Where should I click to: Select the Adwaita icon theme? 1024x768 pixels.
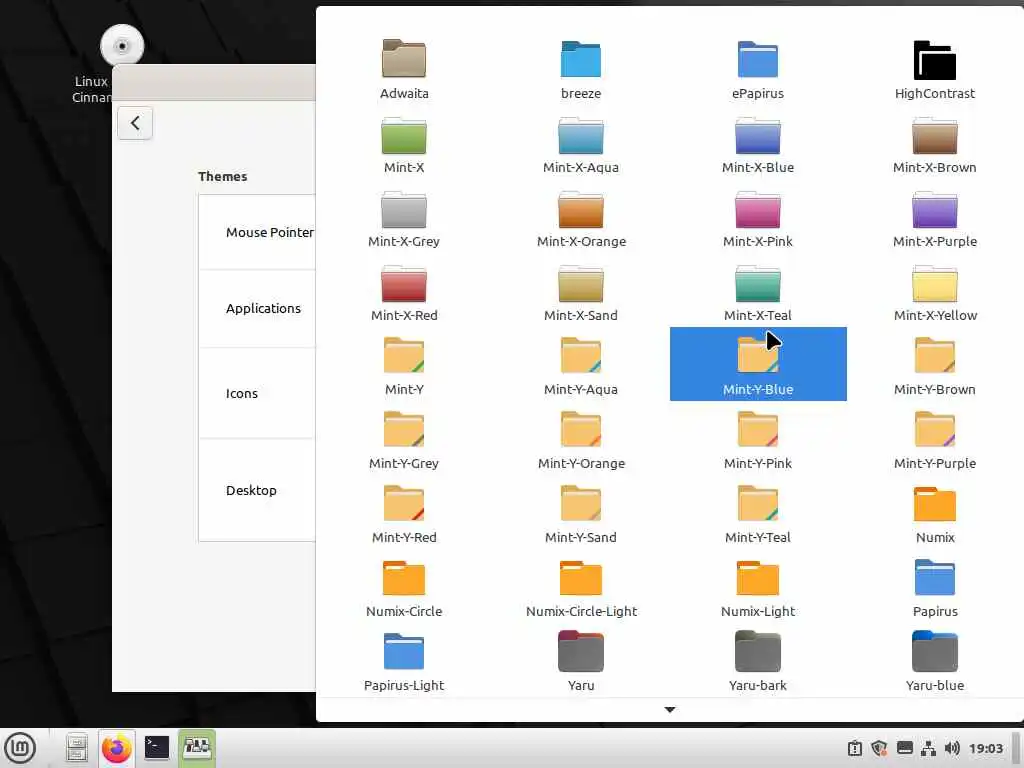pyautogui.click(x=404, y=68)
